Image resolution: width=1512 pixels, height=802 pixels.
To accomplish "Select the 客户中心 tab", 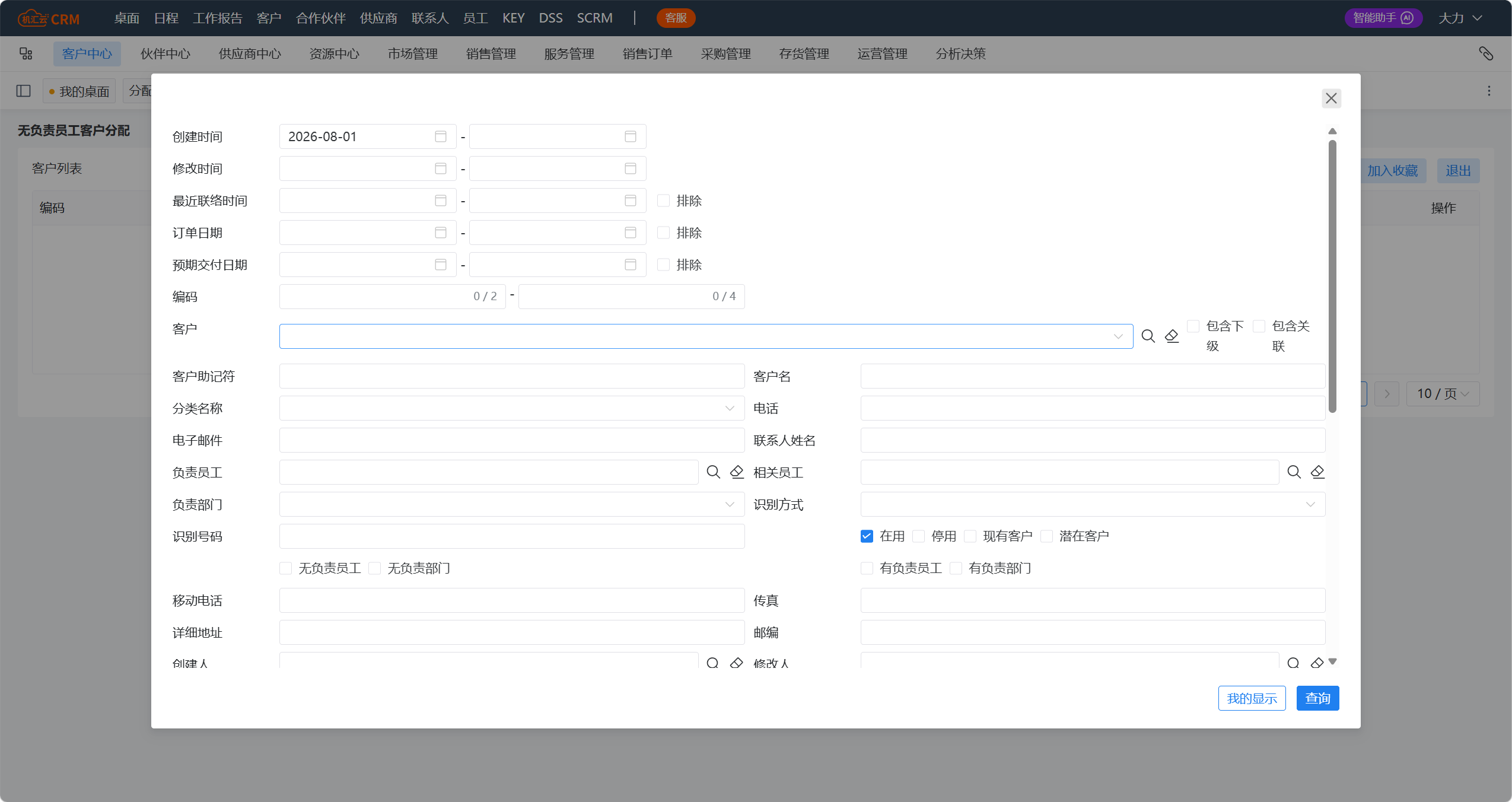I will tap(87, 54).
